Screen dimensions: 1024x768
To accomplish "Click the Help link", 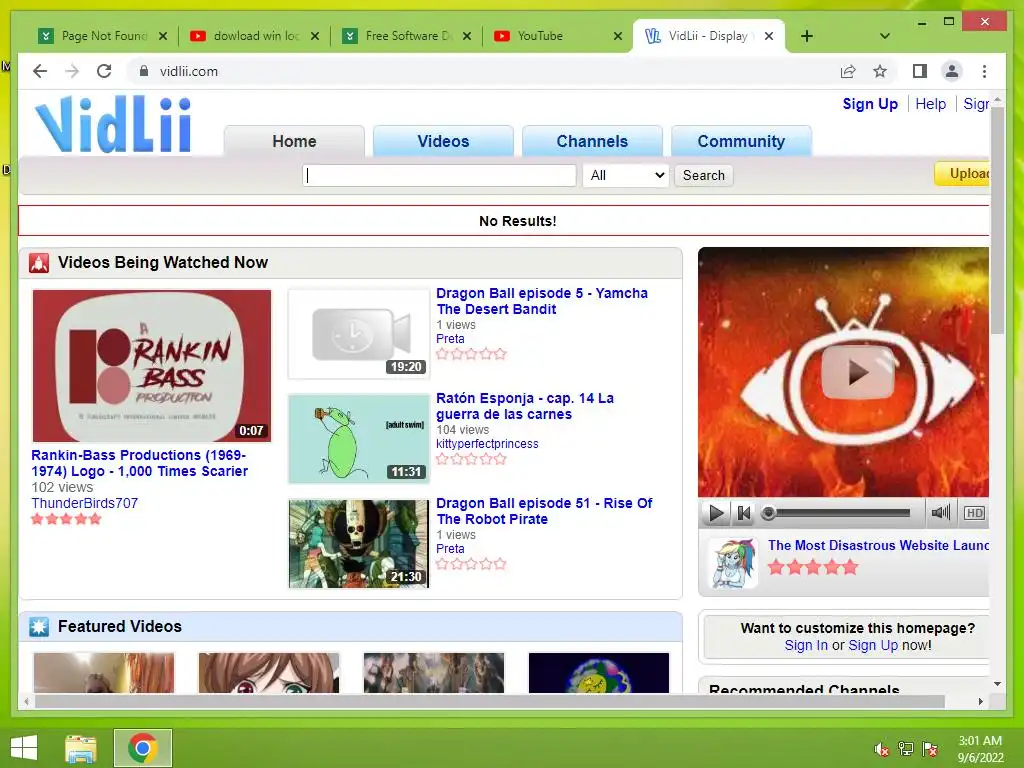I will pos(931,104).
